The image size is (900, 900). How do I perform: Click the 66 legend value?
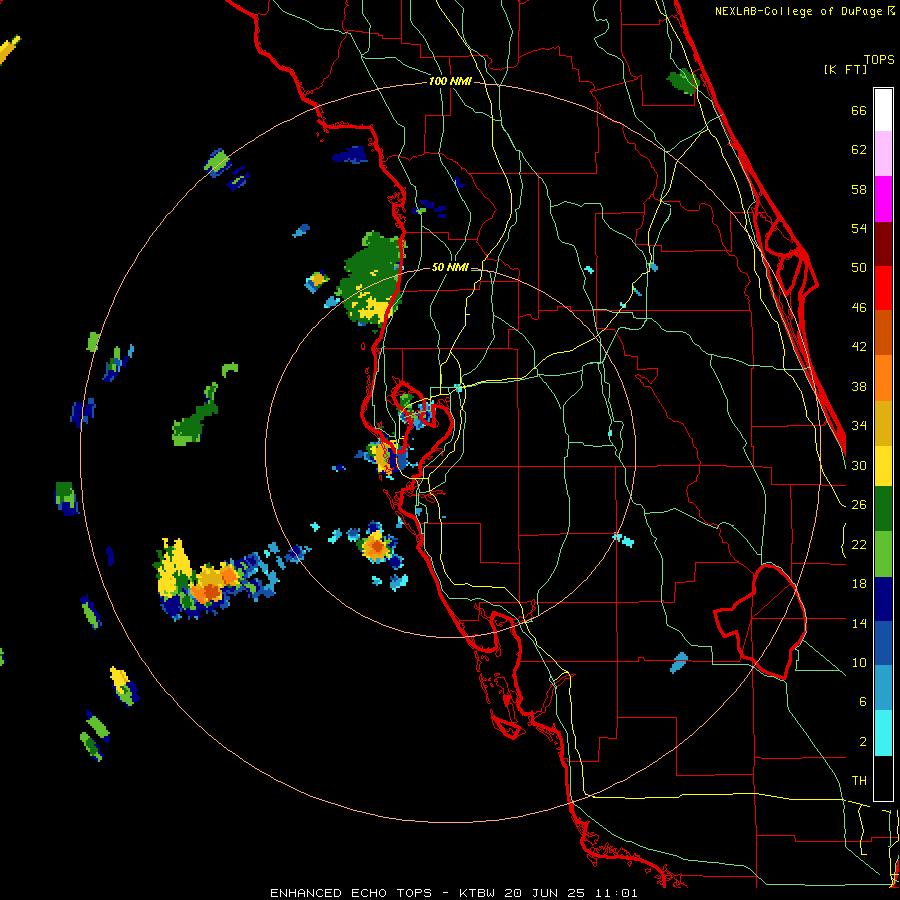(x=859, y=111)
